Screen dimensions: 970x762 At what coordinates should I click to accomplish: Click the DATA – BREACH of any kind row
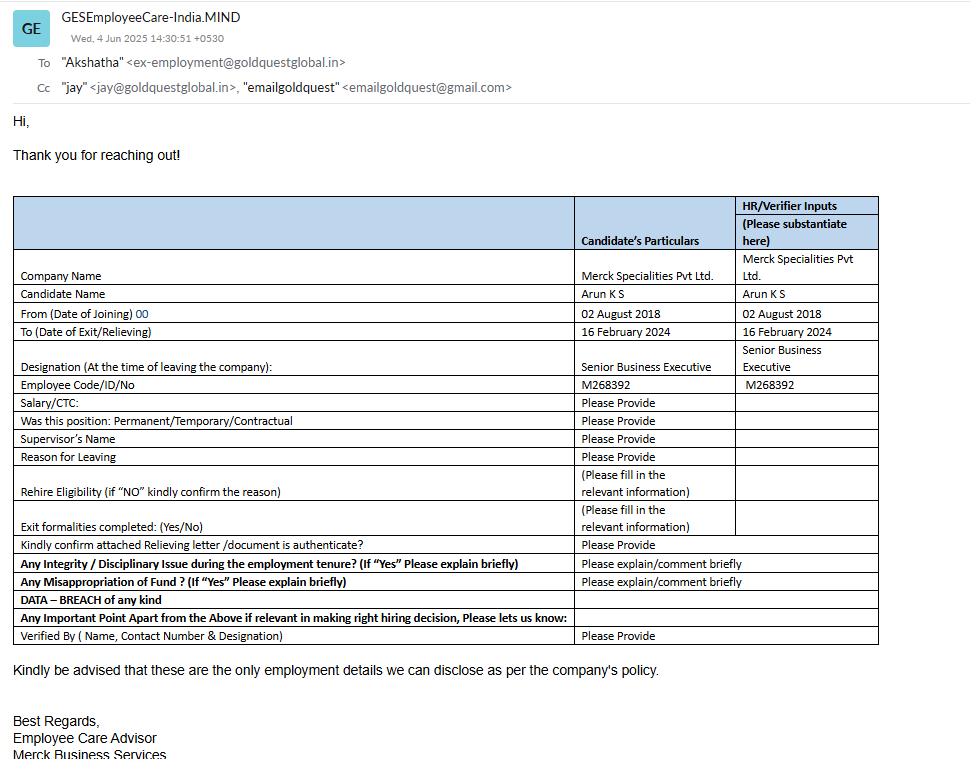[x=91, y=600]
